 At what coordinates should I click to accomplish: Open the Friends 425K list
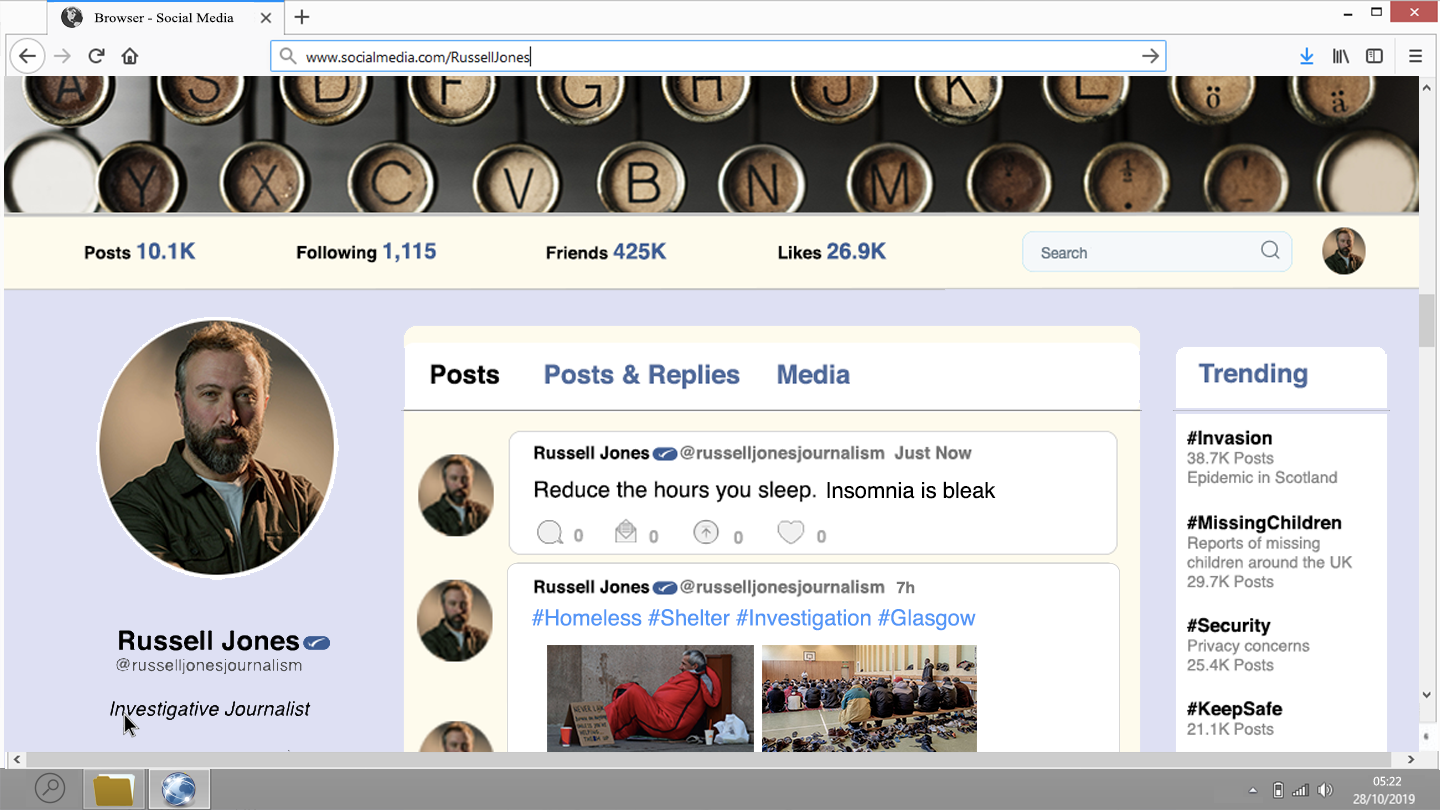(606, 252)
